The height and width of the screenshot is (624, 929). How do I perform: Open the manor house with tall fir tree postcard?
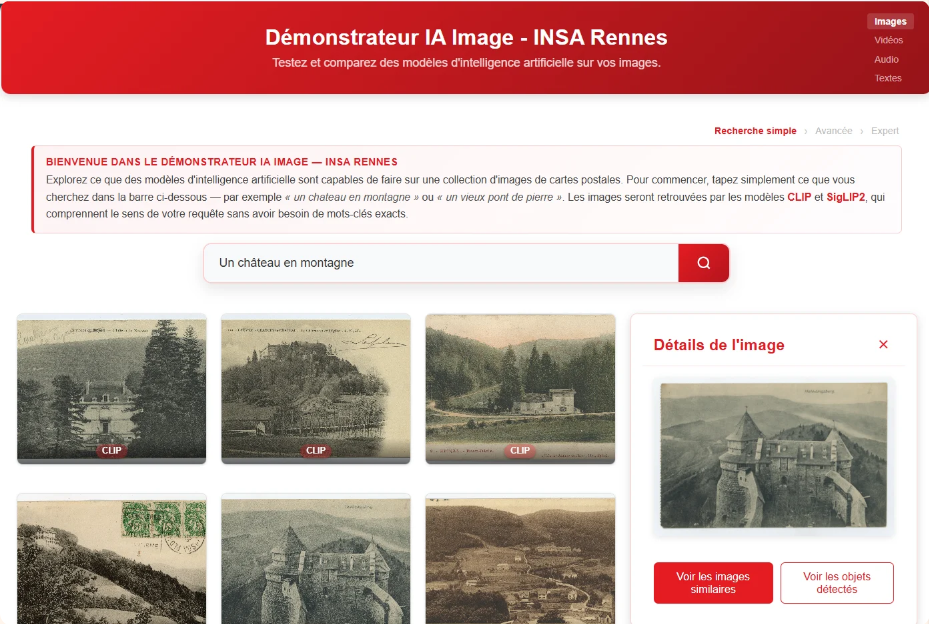[x=111, y=388]
